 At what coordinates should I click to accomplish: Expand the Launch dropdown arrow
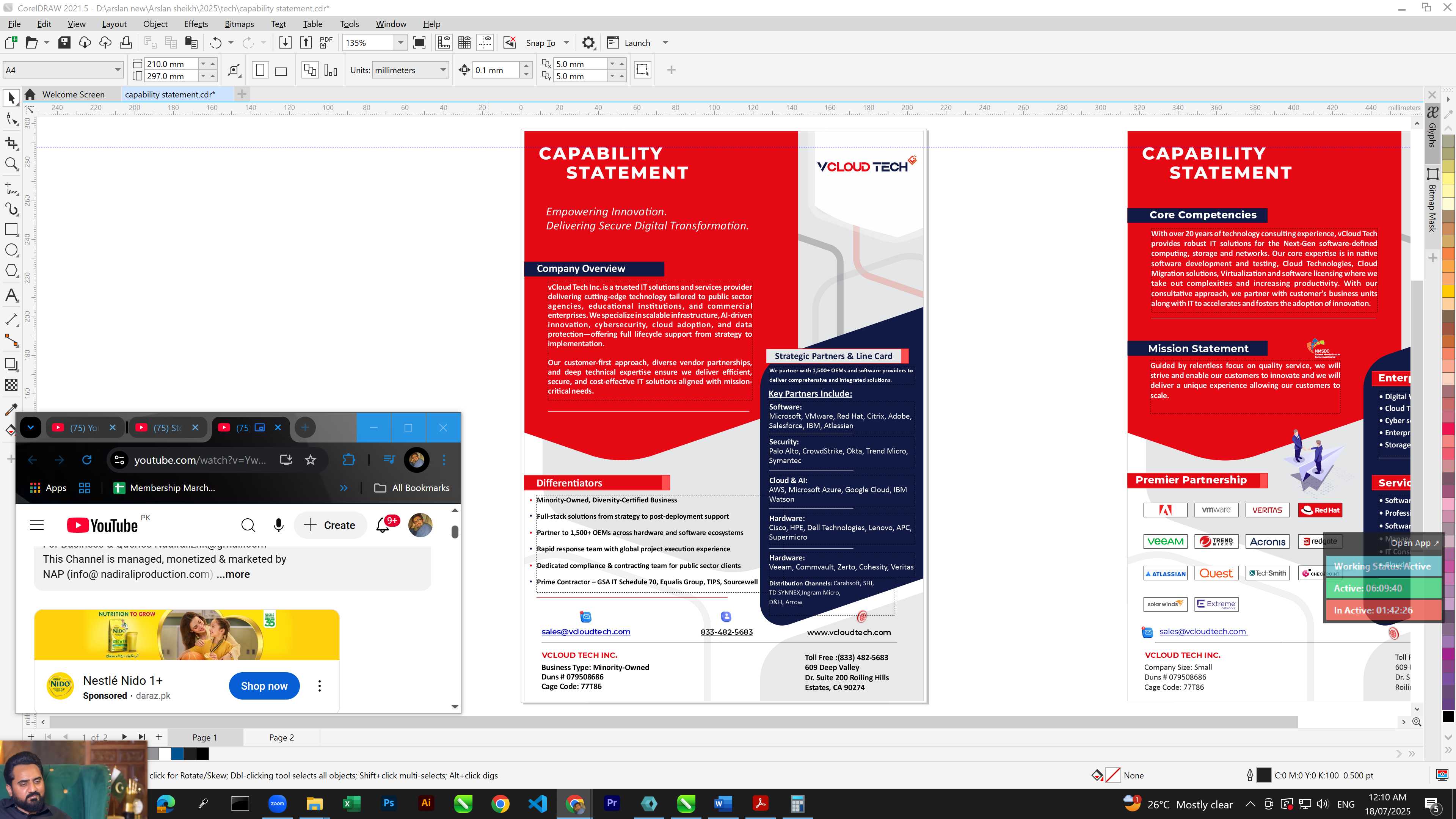(665, 42)
